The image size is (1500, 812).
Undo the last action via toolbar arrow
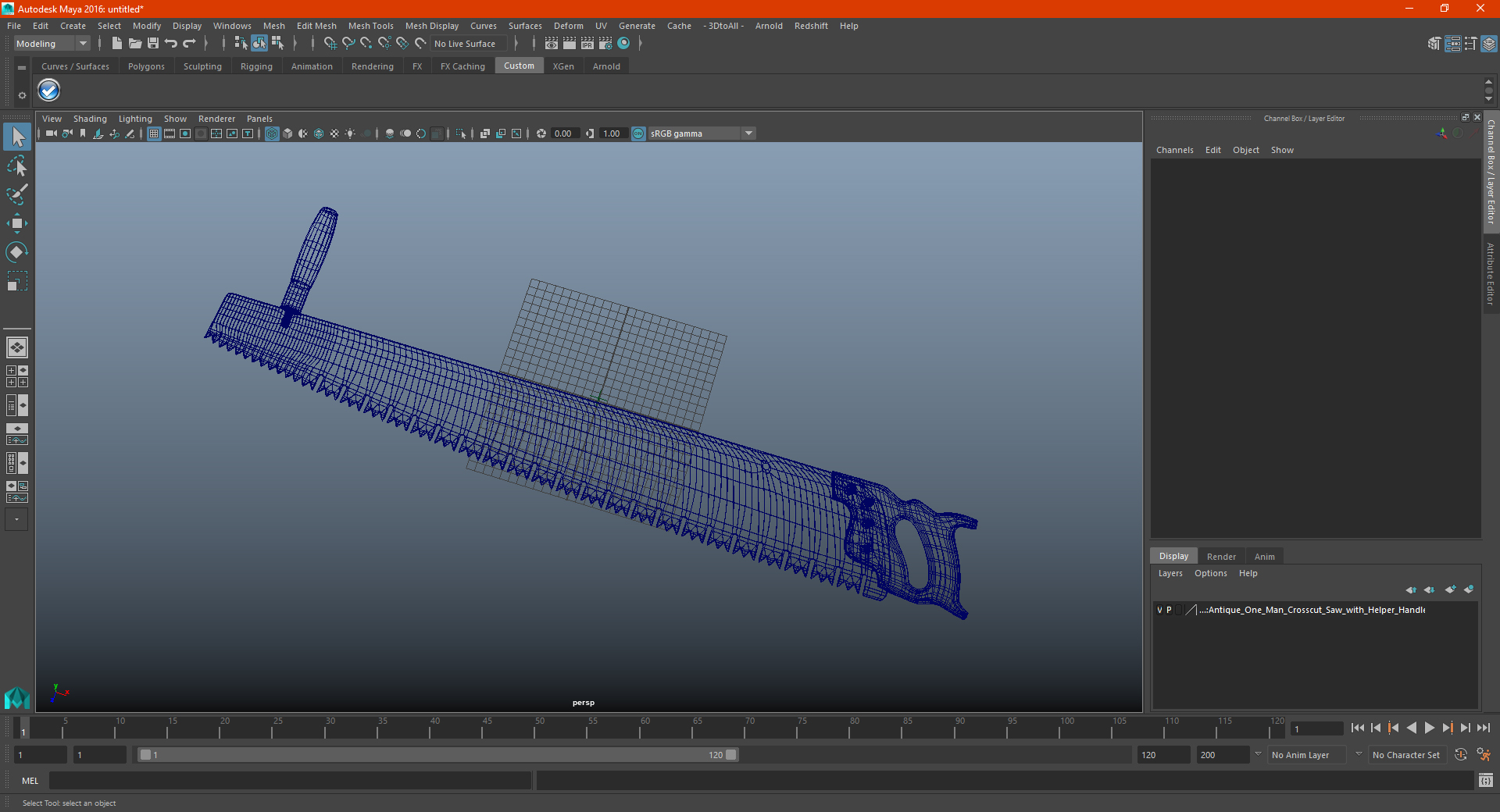171,44
